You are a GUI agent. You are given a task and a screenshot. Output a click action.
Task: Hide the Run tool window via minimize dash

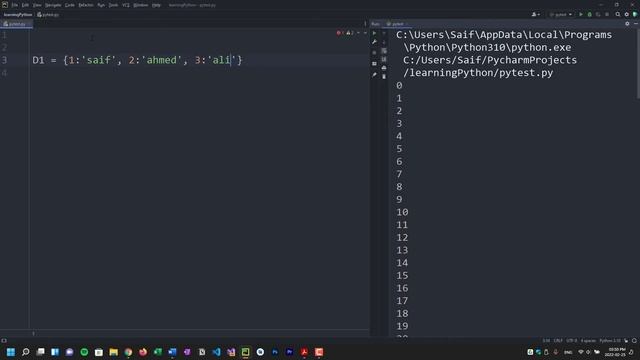(636, 24)
